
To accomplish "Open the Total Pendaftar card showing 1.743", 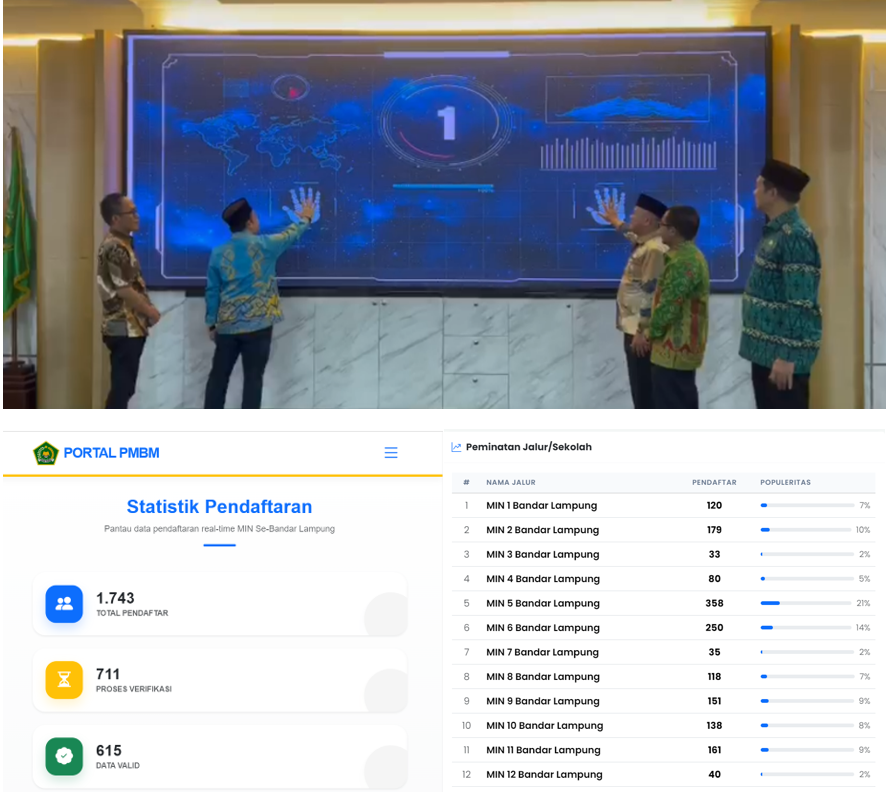I will (x=220, y=605).
